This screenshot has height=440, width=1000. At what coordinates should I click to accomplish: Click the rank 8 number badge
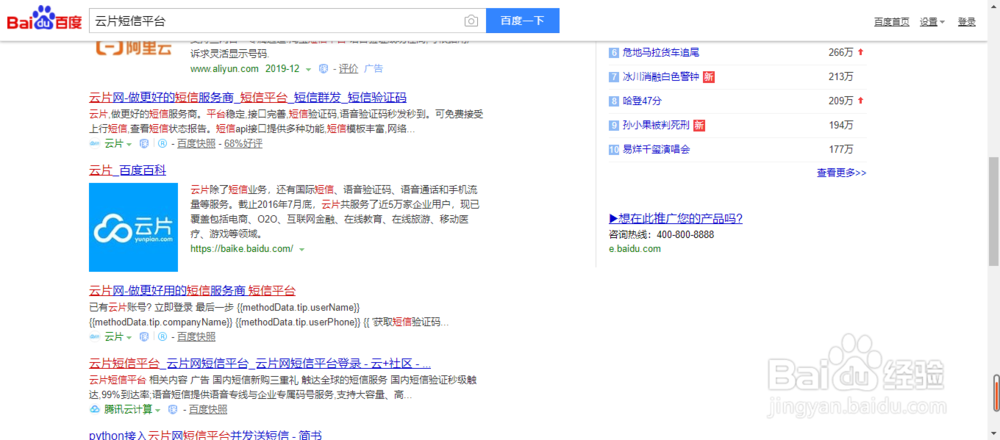click(614, 101)
